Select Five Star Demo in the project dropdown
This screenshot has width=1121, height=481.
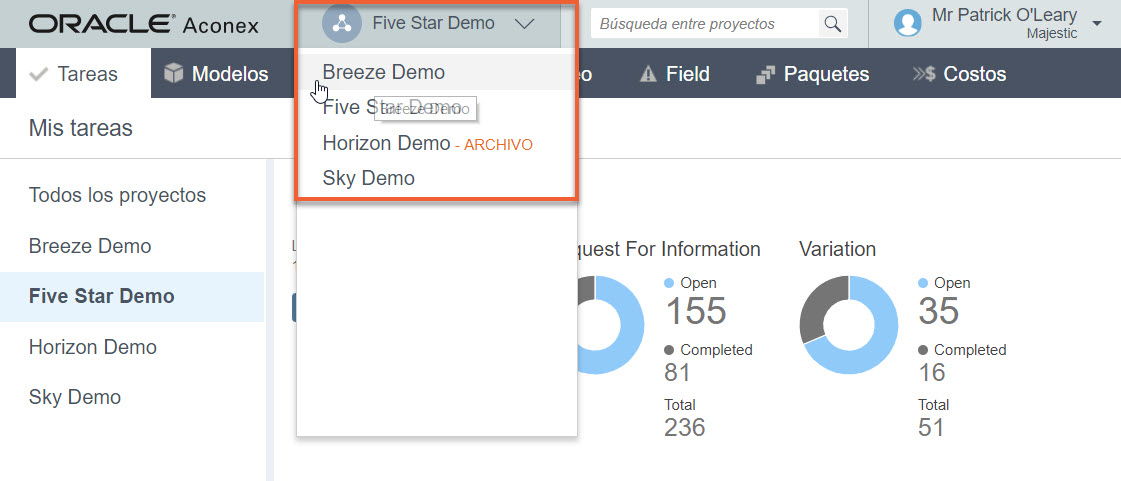coord(436,108)
